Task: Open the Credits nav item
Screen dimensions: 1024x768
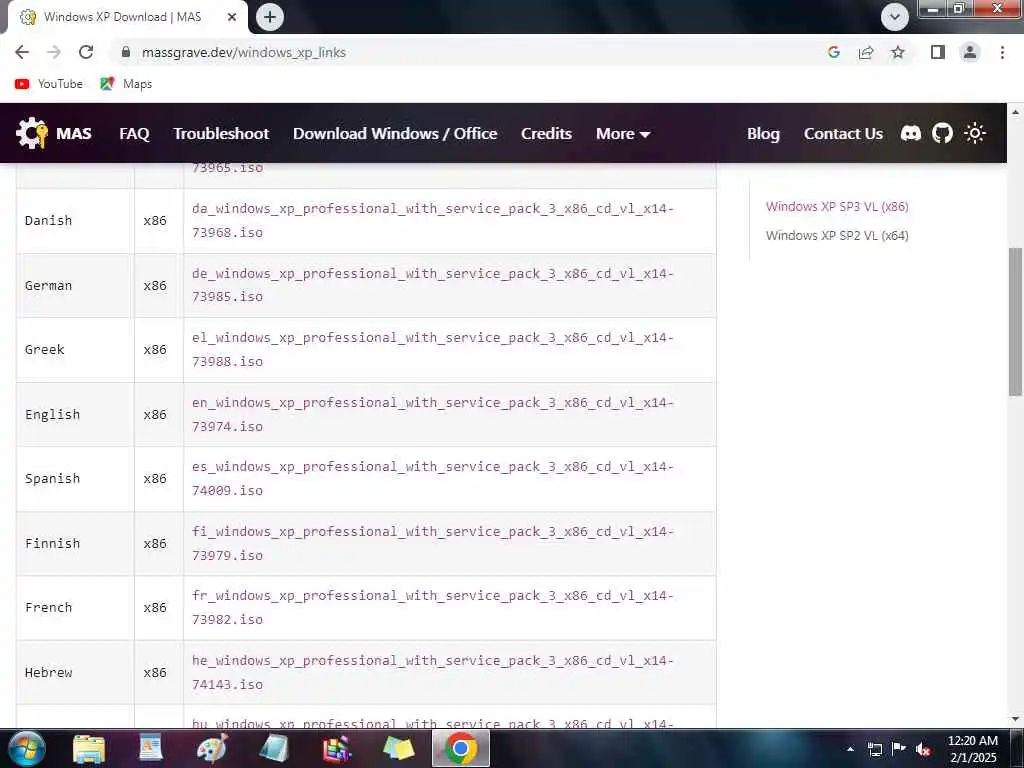Action: tap(547, 133)
